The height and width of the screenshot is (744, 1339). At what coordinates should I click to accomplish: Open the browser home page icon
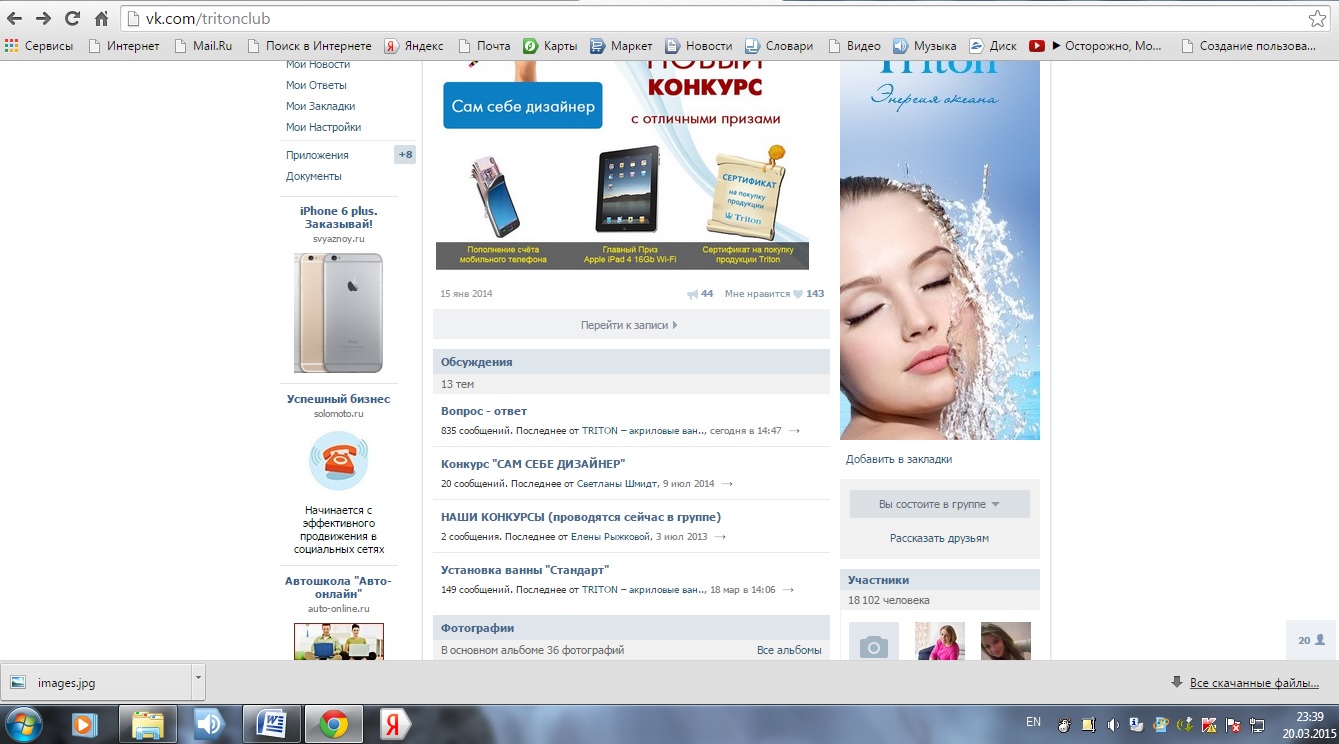pyautogui.click(x=101, y=18)
